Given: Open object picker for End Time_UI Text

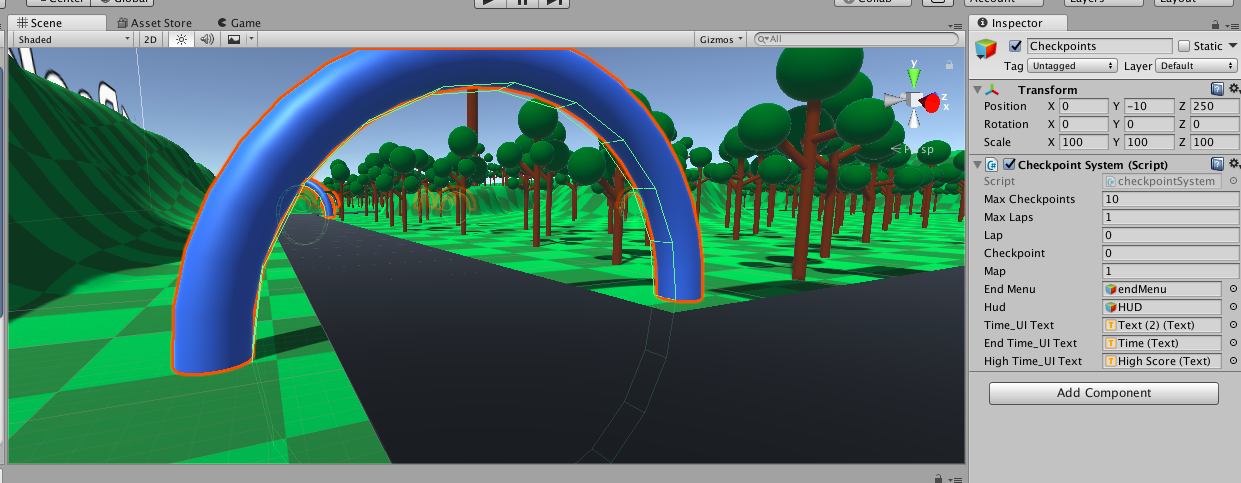Looking at the screenshot, I should [1233, 343].
